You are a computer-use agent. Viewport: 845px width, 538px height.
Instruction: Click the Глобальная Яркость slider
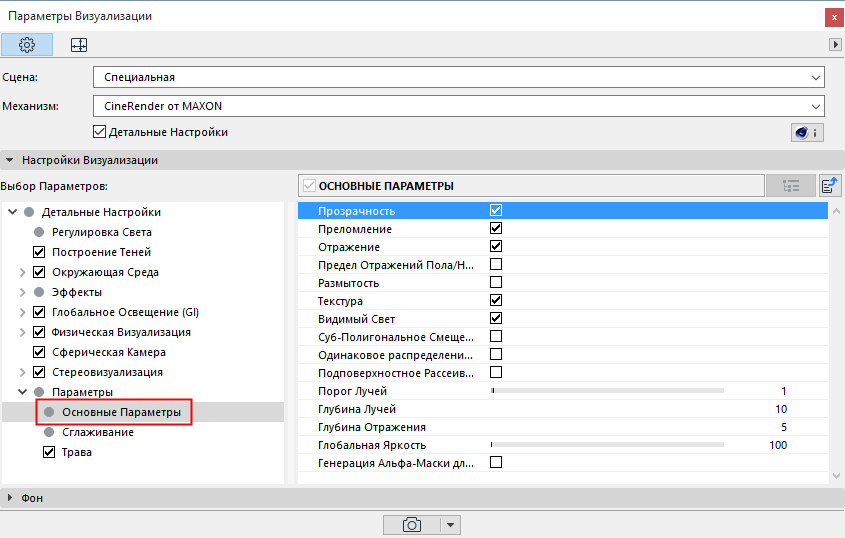pos(607,444)
